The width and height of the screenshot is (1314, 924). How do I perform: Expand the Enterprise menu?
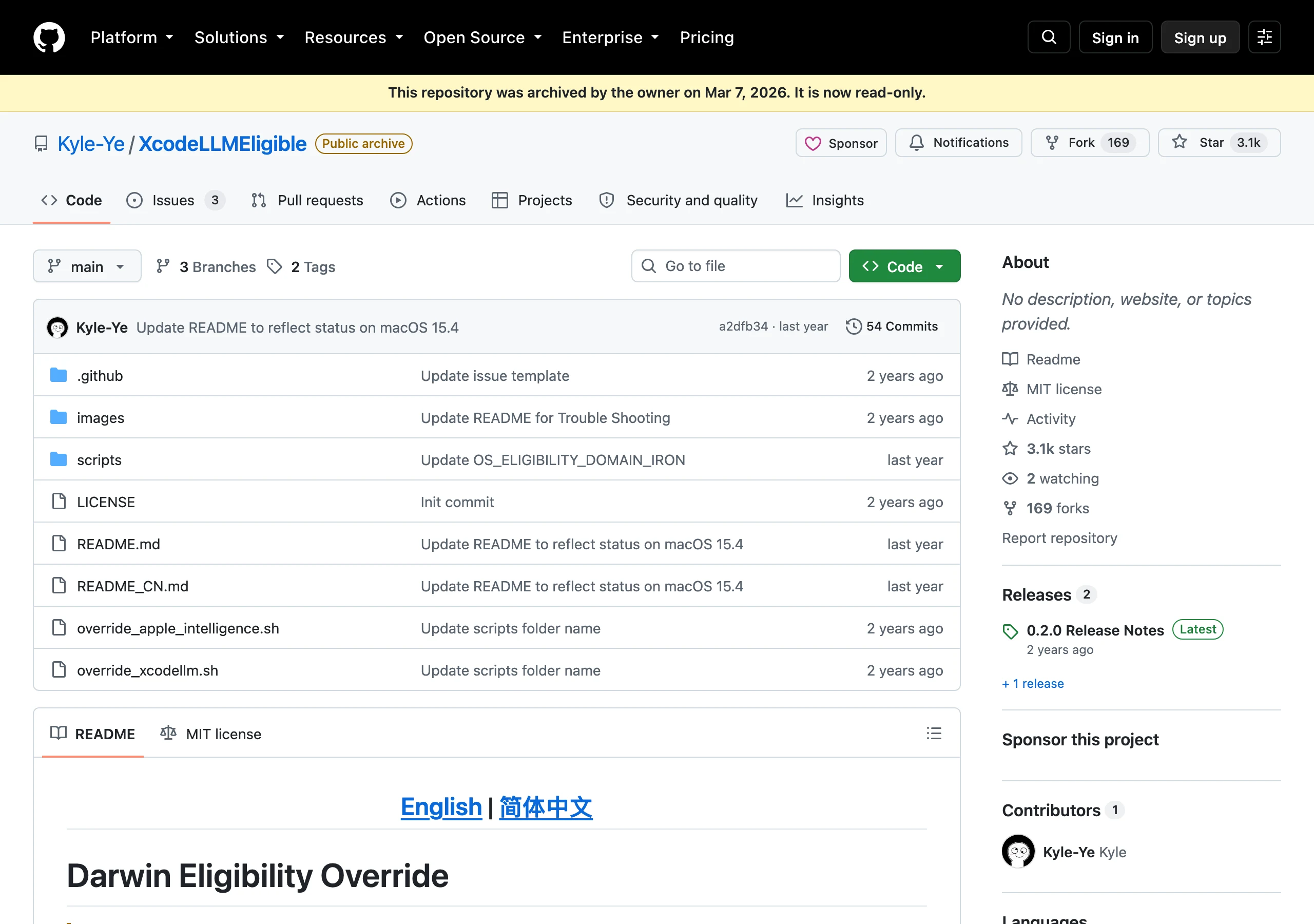(x=610, y=37)
